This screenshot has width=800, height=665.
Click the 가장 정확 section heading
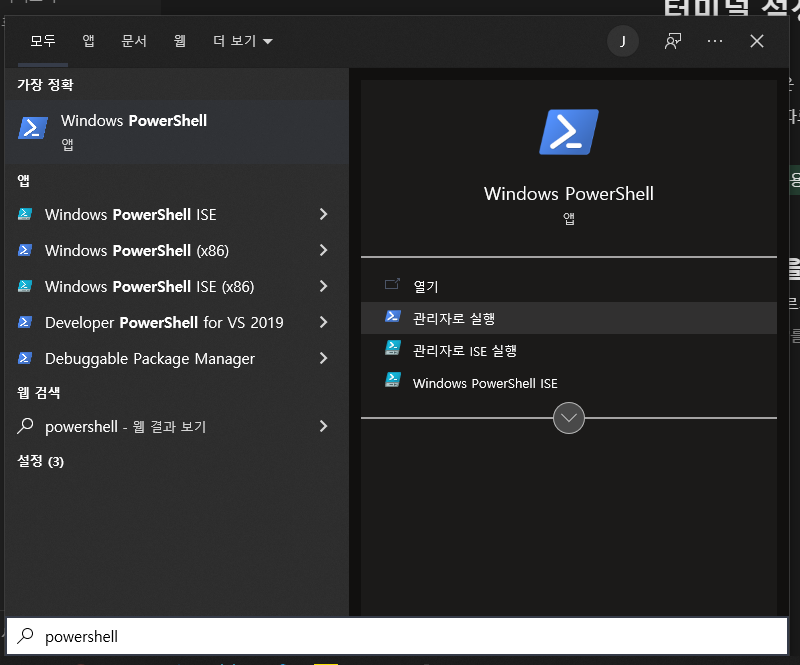pyautogui.click(x=45, y=84)
